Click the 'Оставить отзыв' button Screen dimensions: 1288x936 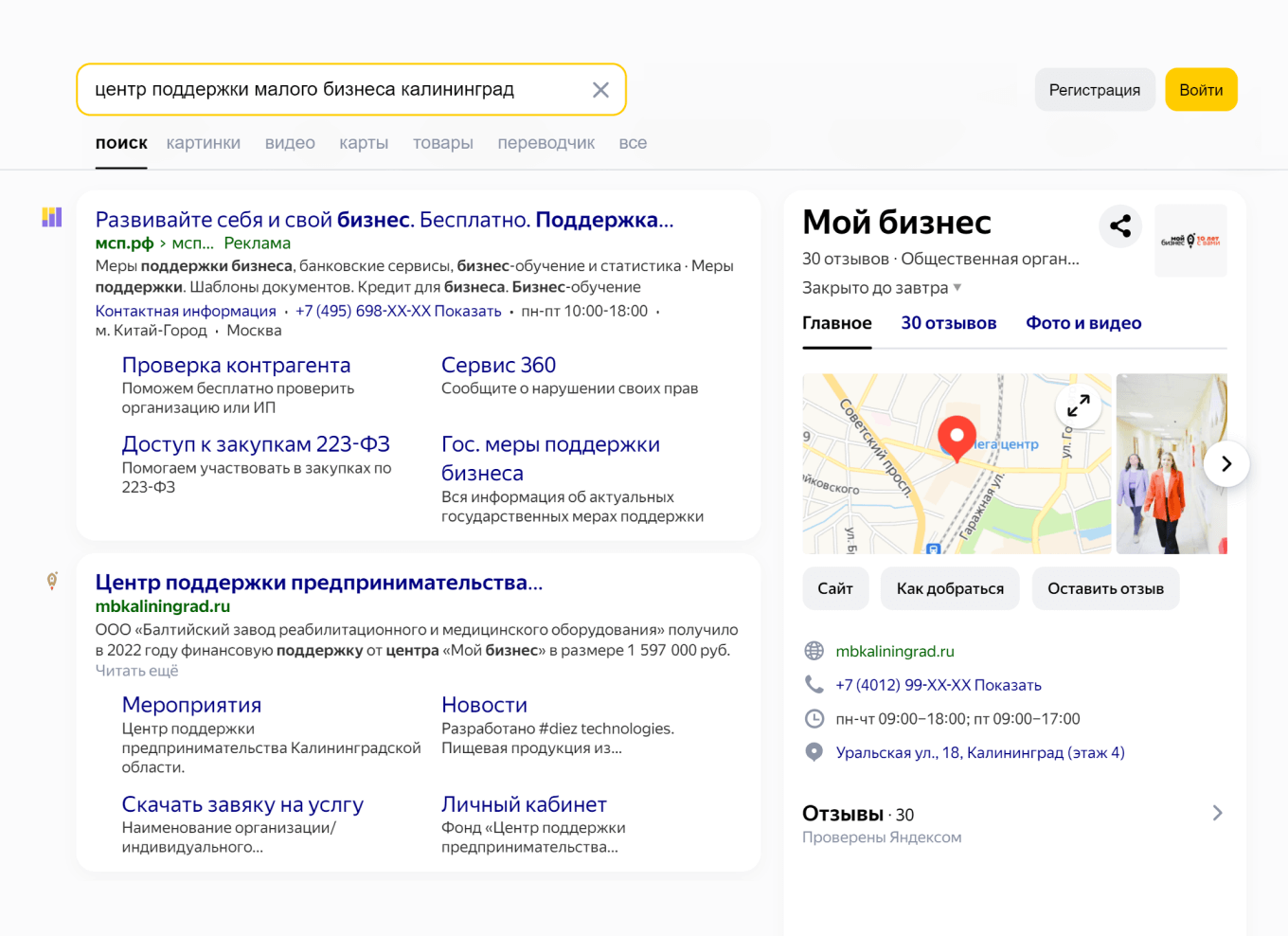[x=1105, y=588]
